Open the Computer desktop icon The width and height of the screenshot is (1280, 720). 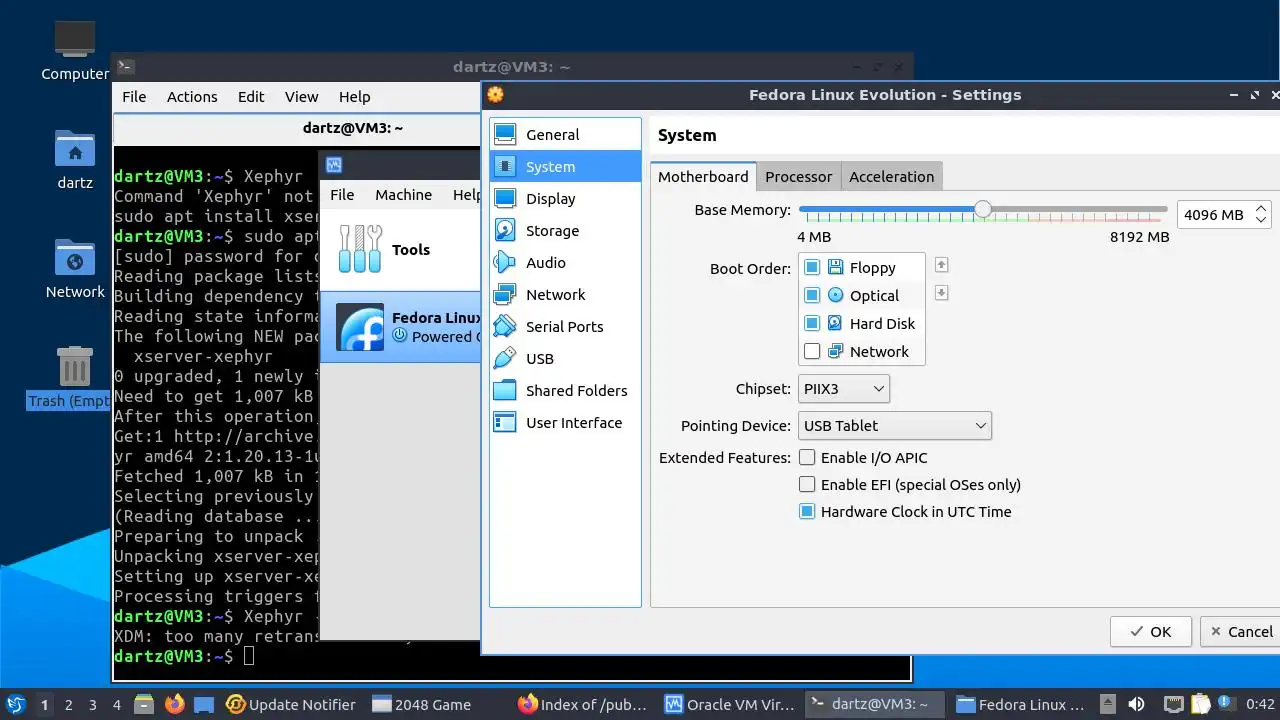tap(75, 50)
